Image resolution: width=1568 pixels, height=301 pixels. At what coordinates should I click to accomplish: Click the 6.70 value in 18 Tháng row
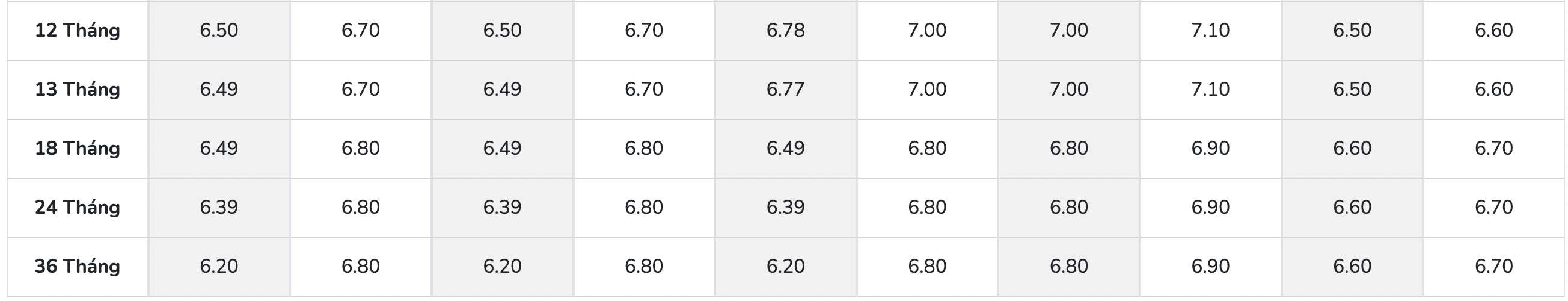click(x=1493, y=148)
